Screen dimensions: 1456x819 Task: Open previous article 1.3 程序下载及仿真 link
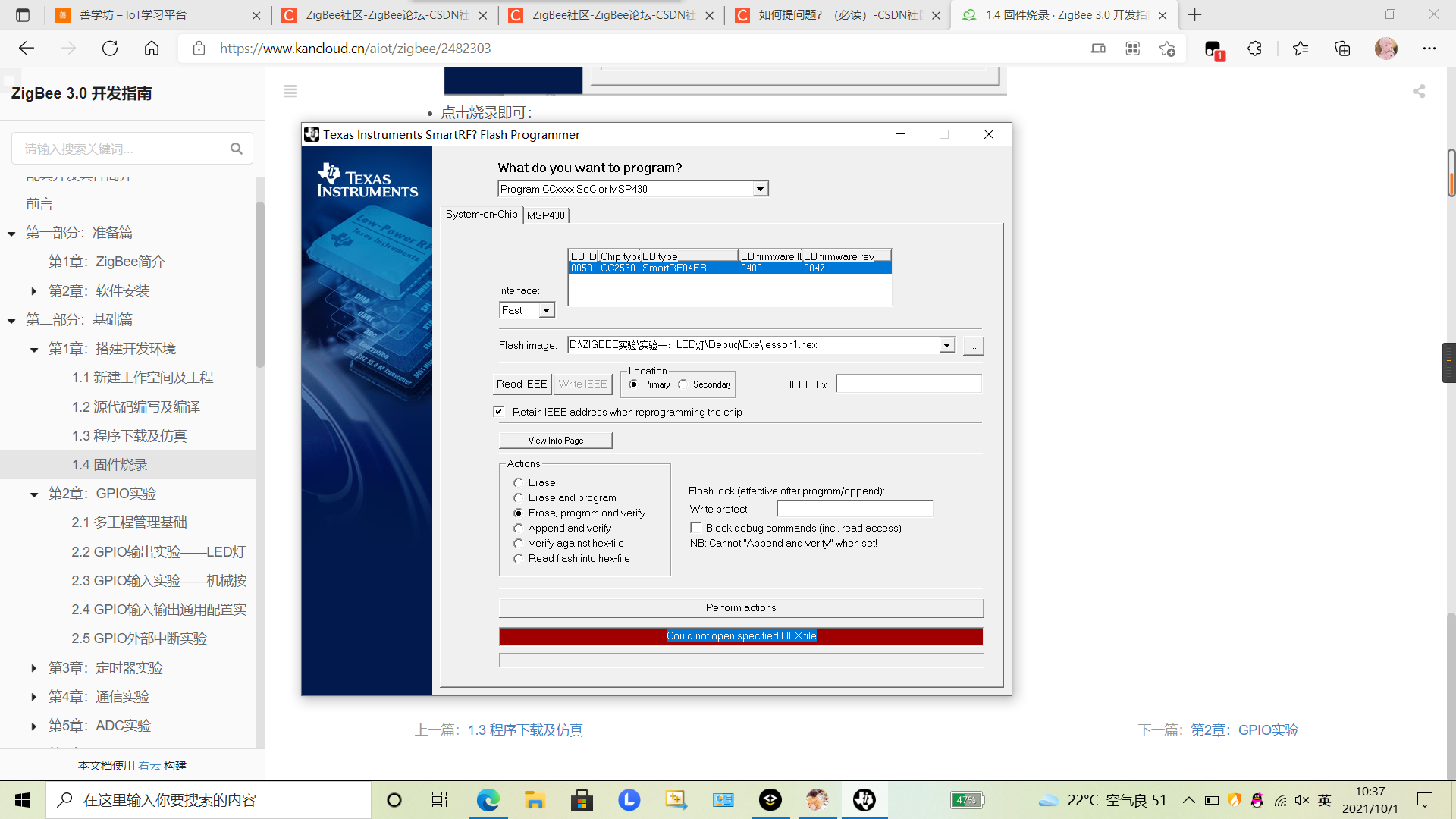pyautogui.click(x=525, y=730)
